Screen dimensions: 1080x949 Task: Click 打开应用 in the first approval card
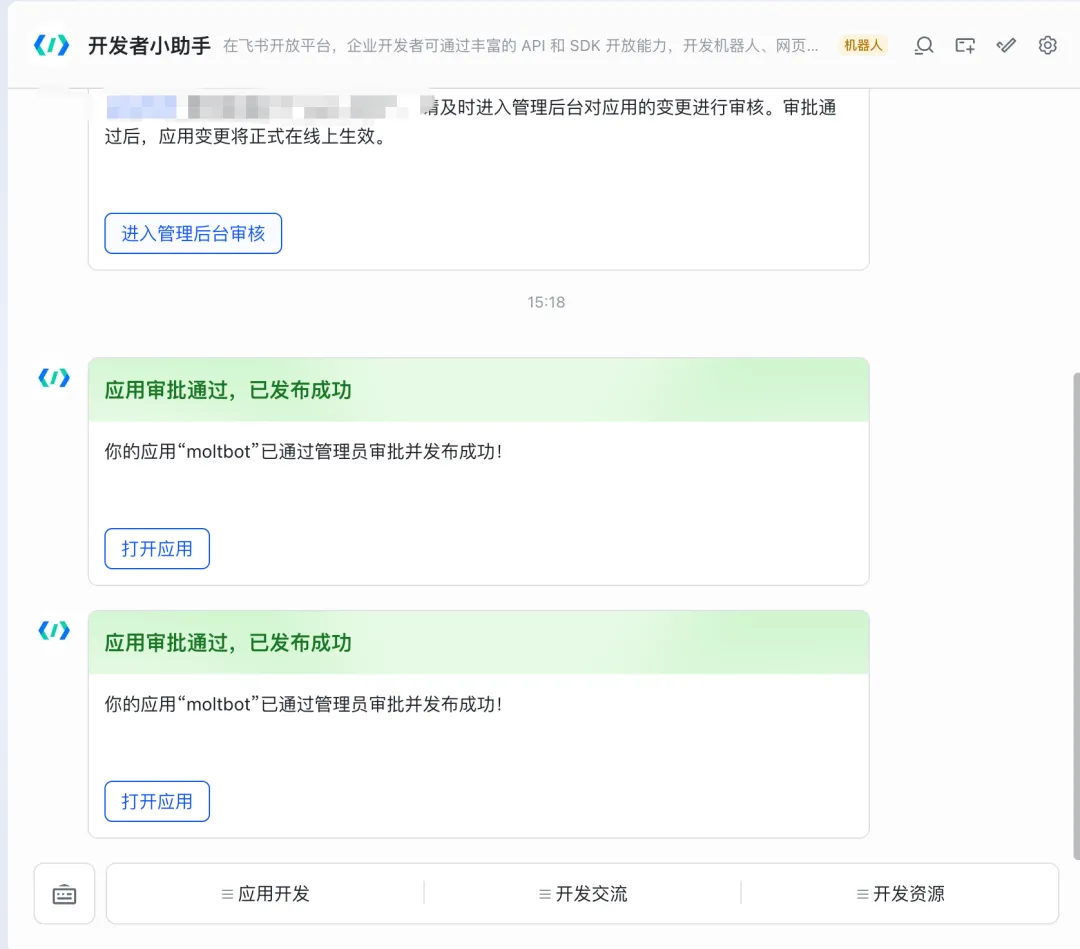(x=157, y=548)
